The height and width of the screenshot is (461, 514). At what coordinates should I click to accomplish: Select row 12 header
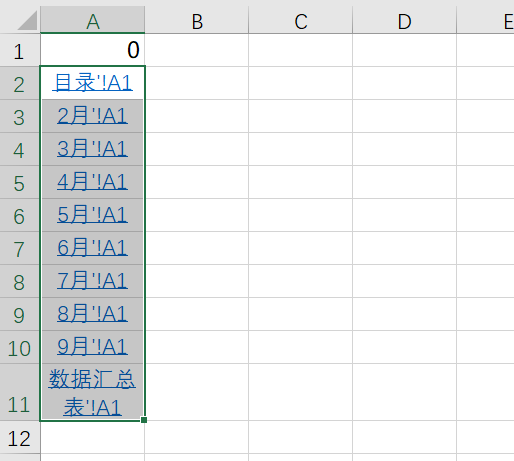point(20,437)
